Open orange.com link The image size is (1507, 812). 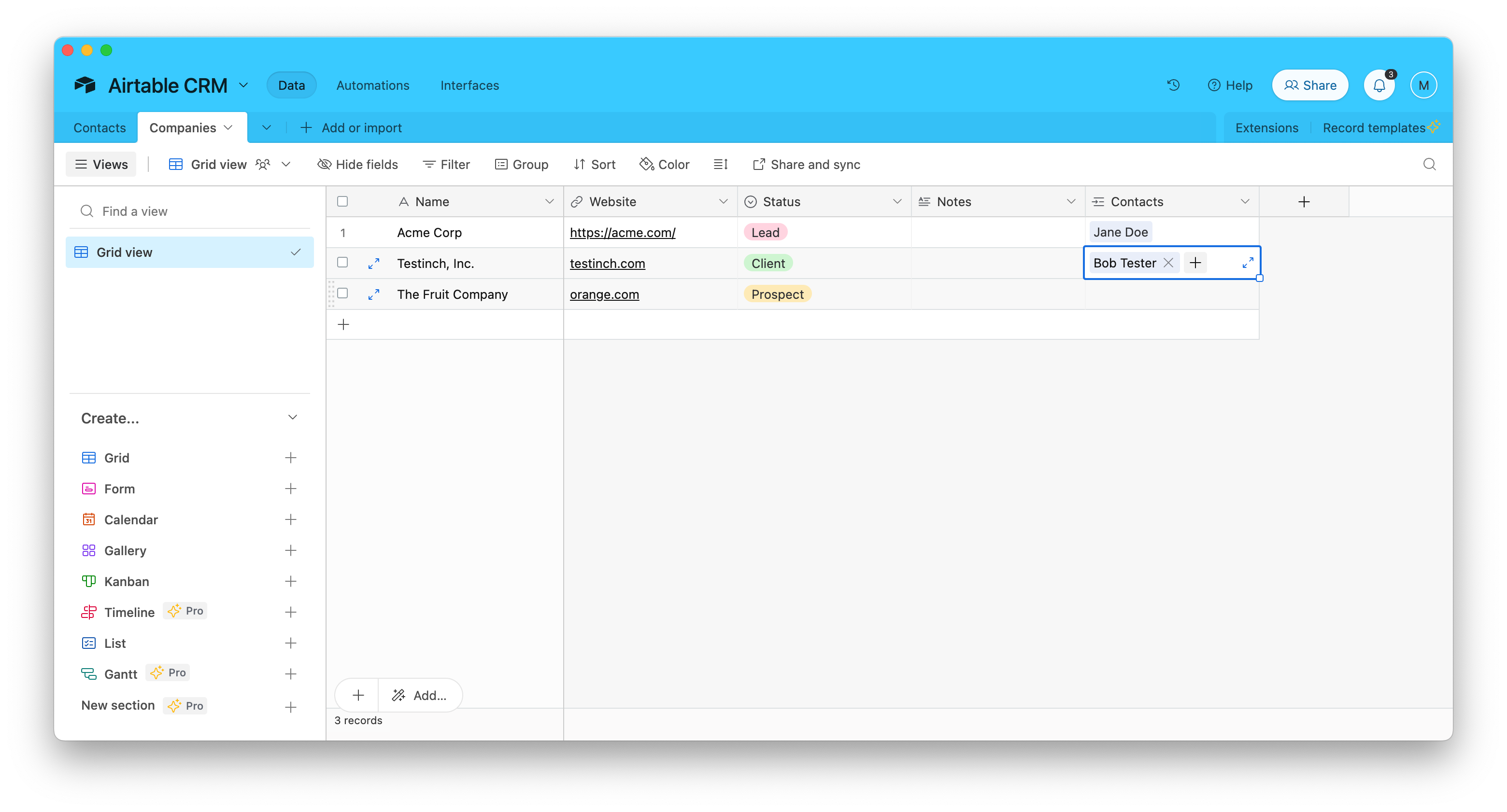click(604, 294)
